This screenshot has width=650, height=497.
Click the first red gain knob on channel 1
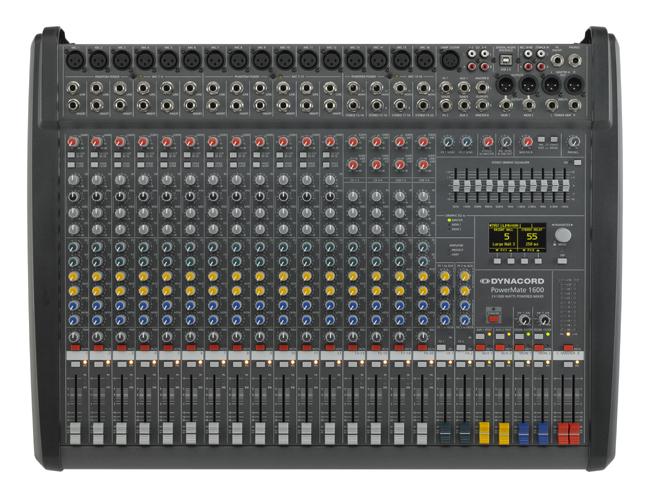tap(73, 144)
